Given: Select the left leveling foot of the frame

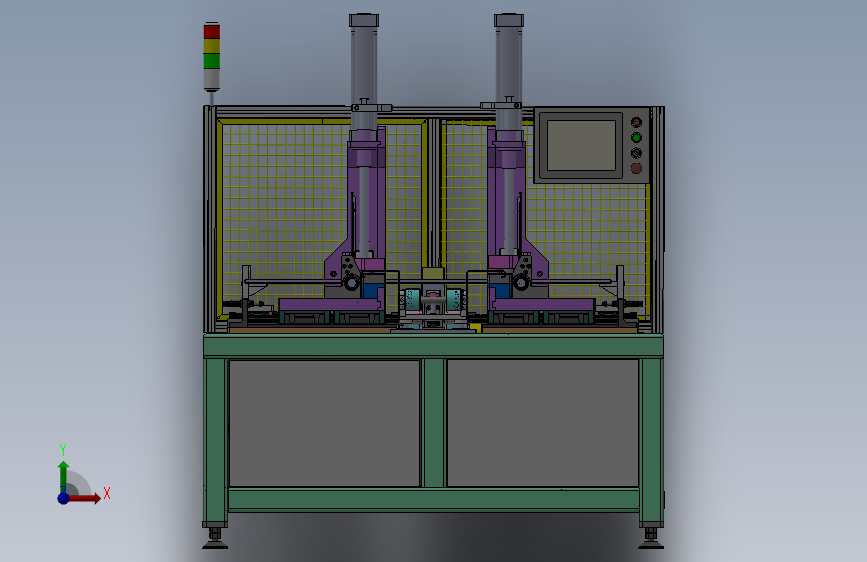Looking at the screenshot, I should point(215,538).
